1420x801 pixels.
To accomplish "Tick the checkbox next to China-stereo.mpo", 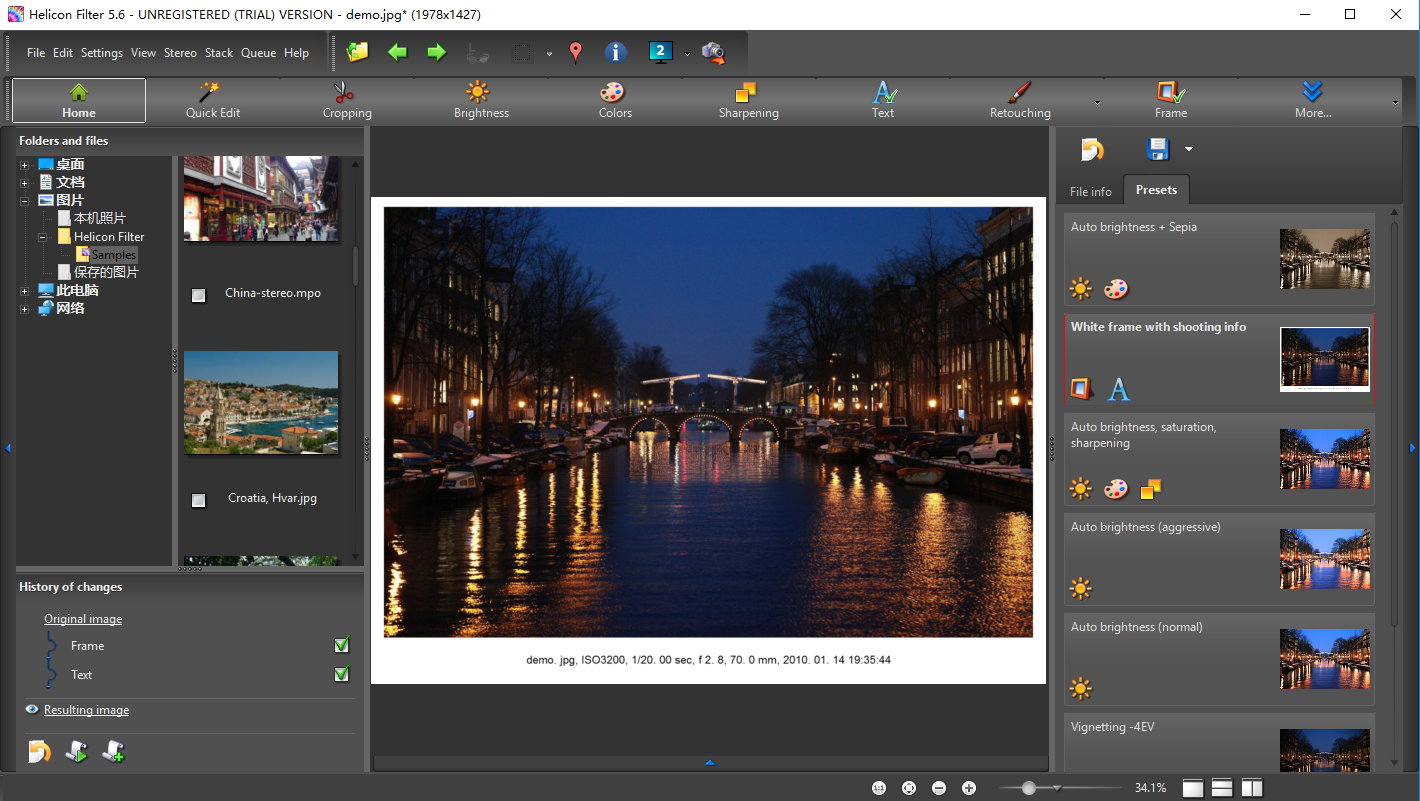I will 198,295.
